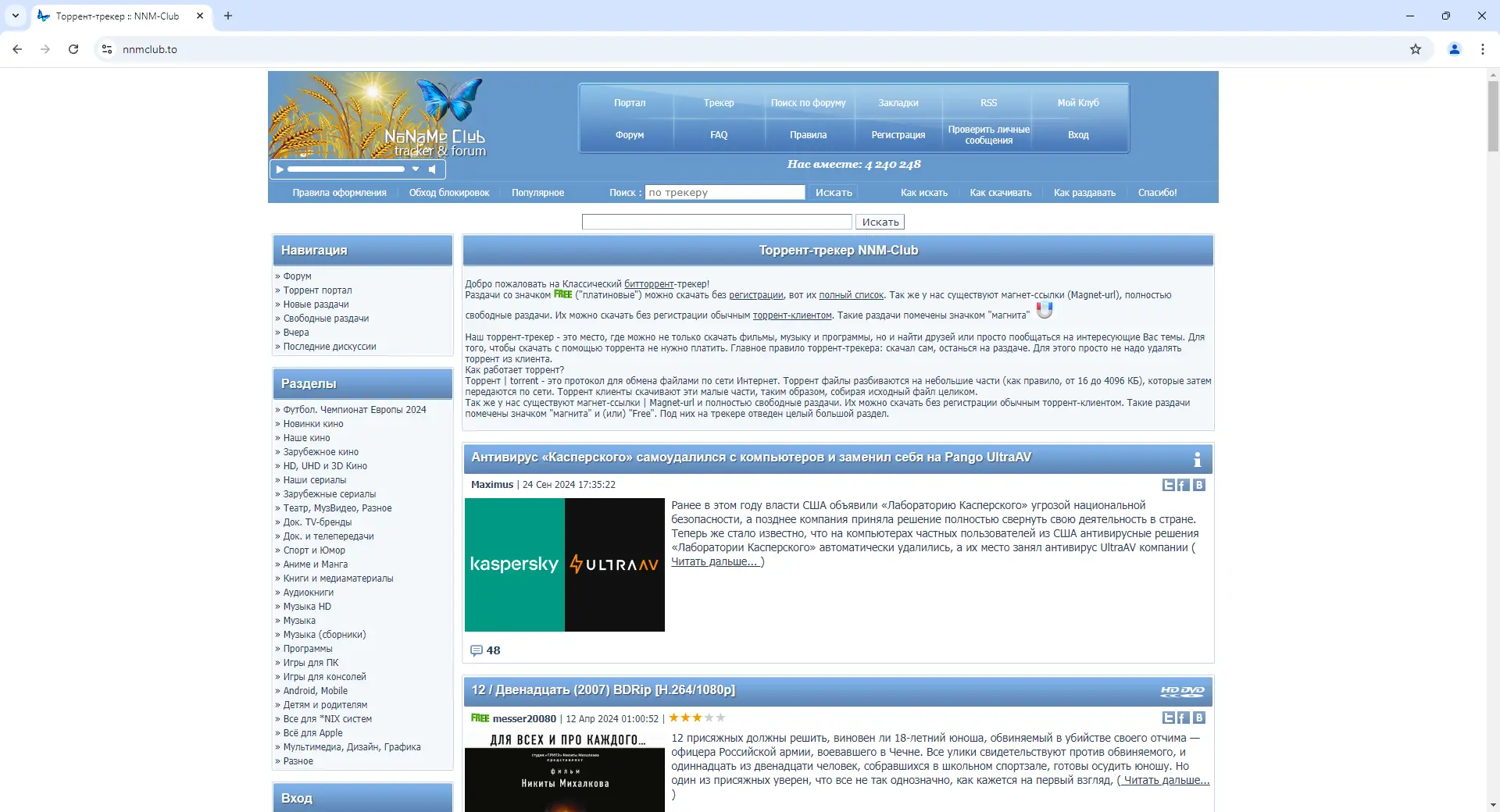Click the info icon on Kaspersky news header
This screenshot has width=1500, height=812.
1197,459
